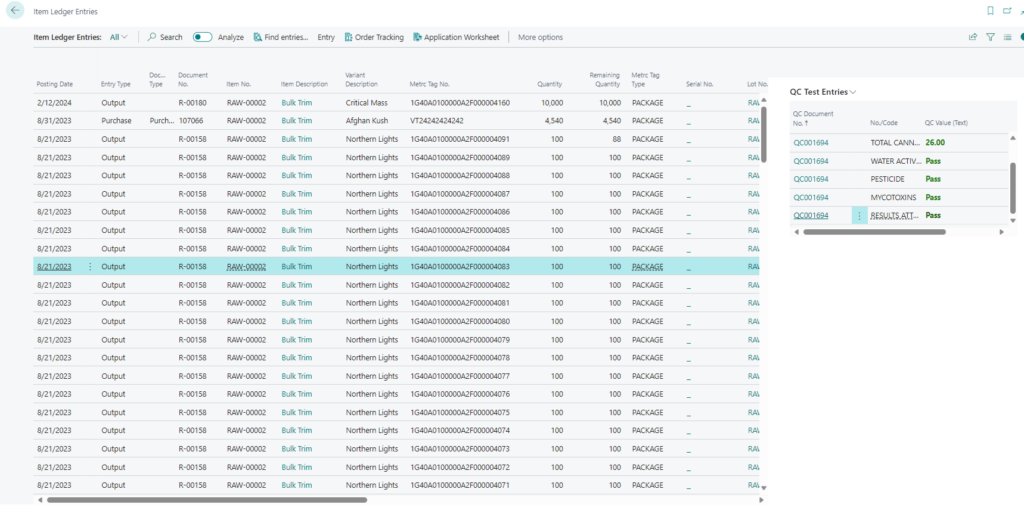Open Metrc Tag No. column header menu
The width and height of the screenshot is (1024, 511).
pos(430,84)
